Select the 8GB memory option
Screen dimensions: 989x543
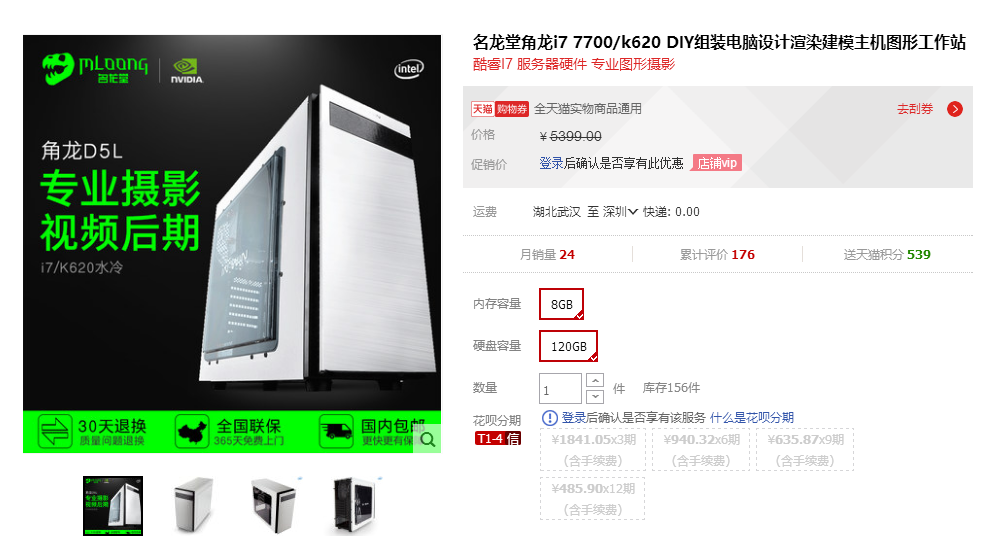click(561, 305)
